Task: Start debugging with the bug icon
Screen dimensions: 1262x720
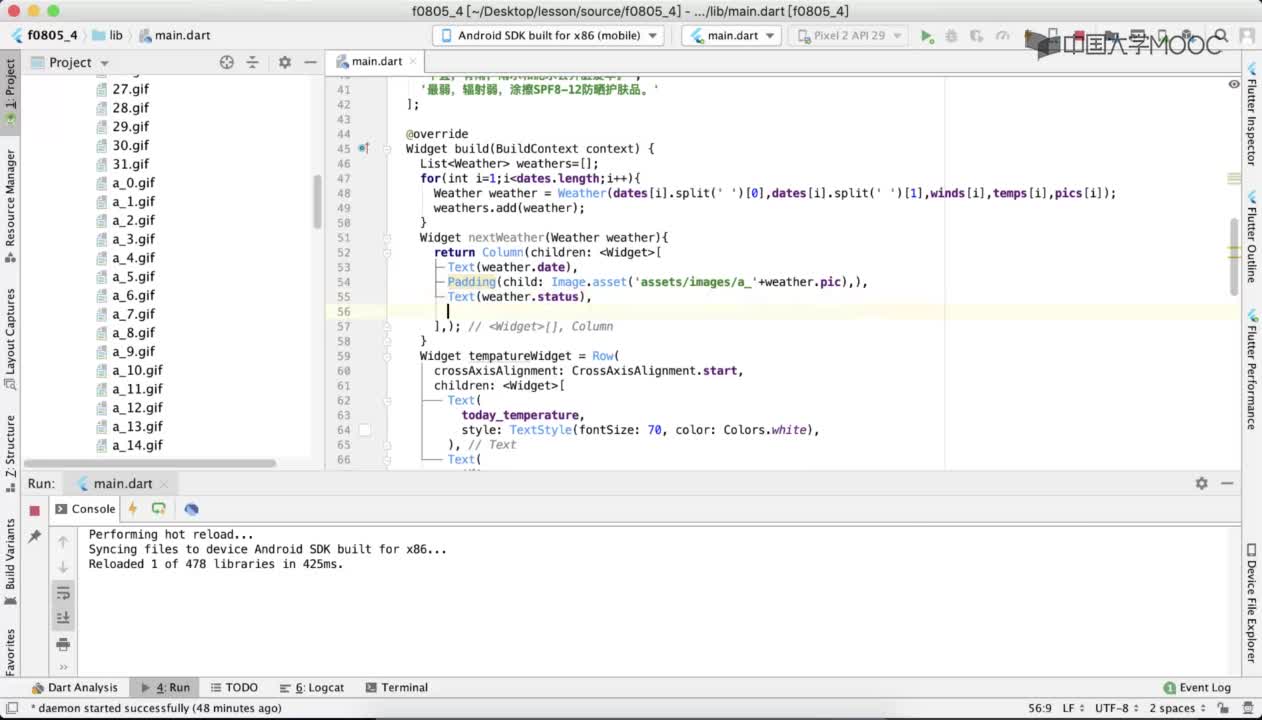Action: point(951,36)
